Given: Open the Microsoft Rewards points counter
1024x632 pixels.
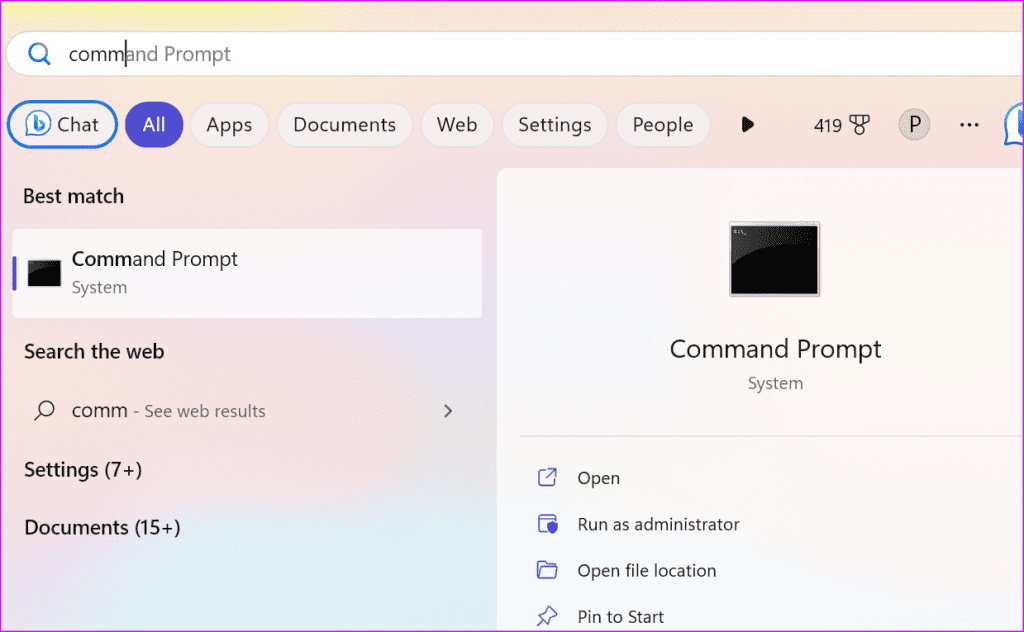Looking at the screenshot, I should [841, 124].
